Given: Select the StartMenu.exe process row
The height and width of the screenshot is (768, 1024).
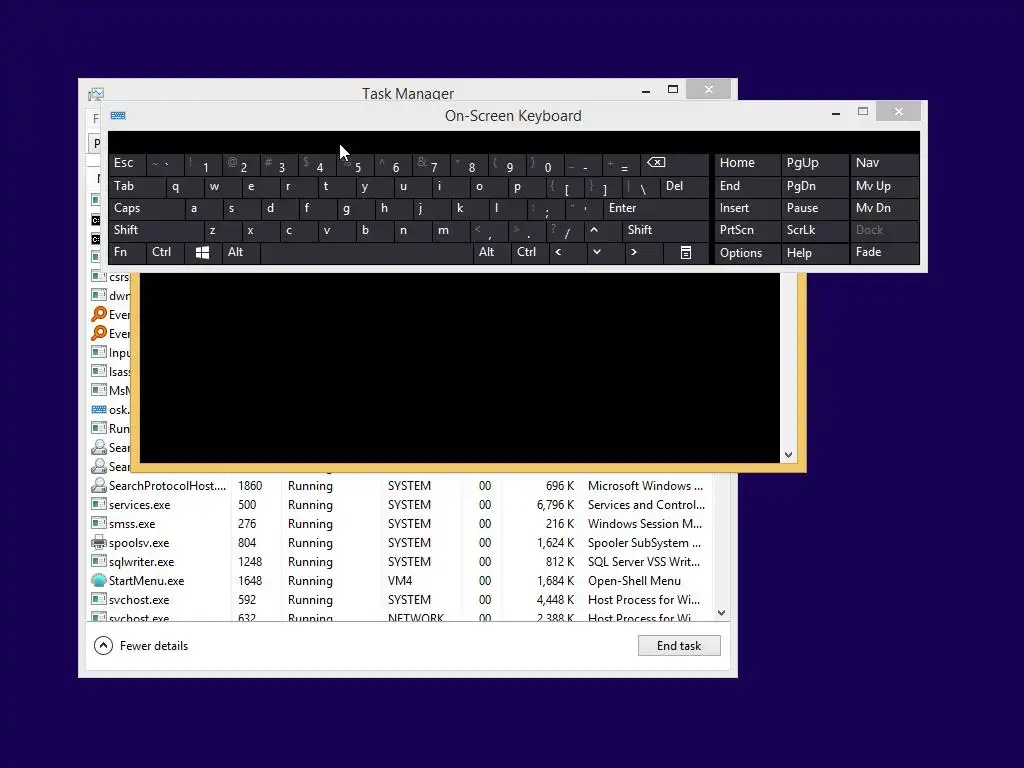Looking at the screenshot, I should pyautogui.click(x=400, y=581).
